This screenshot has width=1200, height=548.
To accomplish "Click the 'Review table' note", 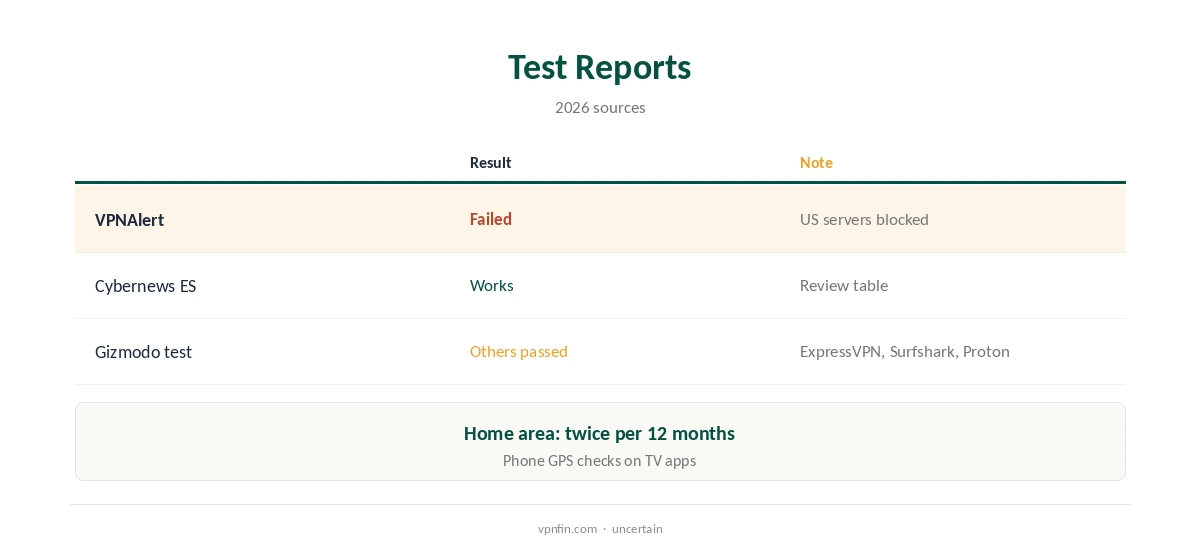I will pyautogui.click(x=844, y=285).
